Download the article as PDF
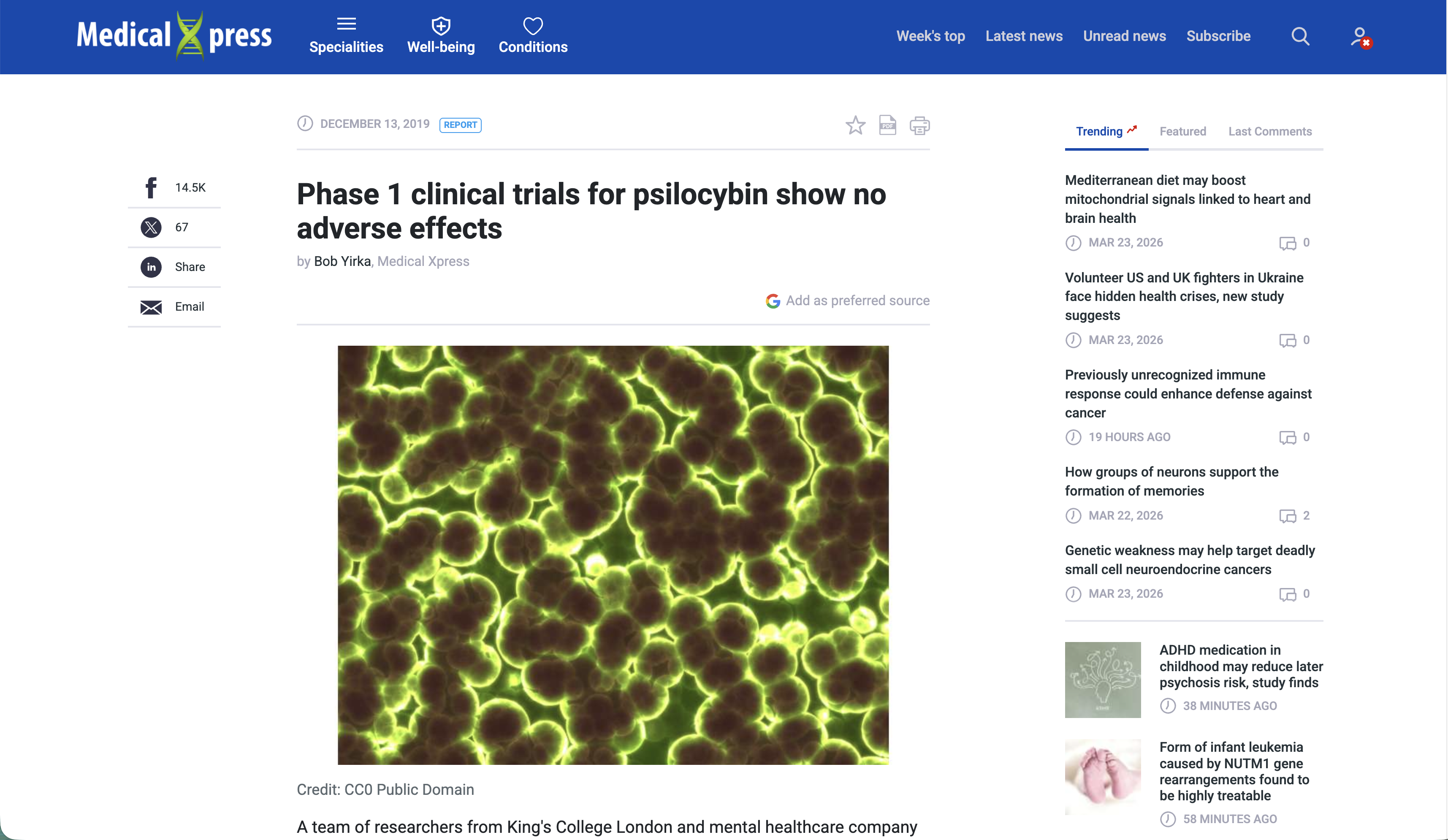 (887, 126)
